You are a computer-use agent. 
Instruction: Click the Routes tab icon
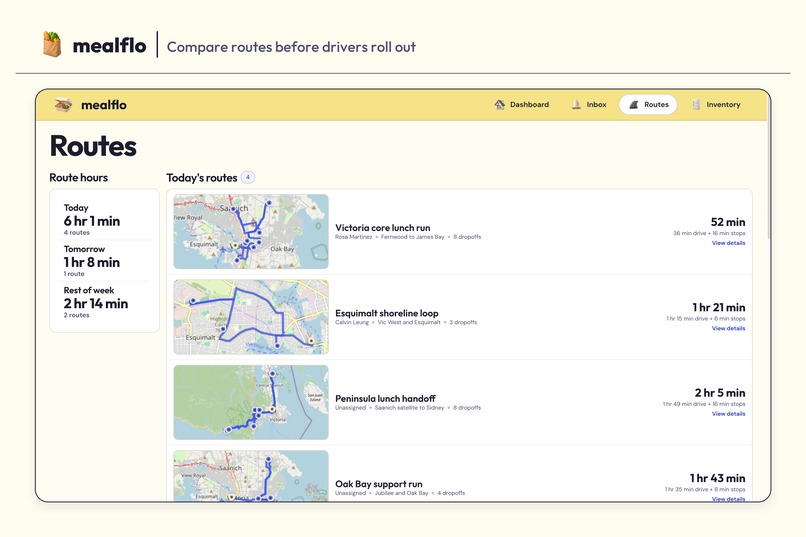pos(634,105)
